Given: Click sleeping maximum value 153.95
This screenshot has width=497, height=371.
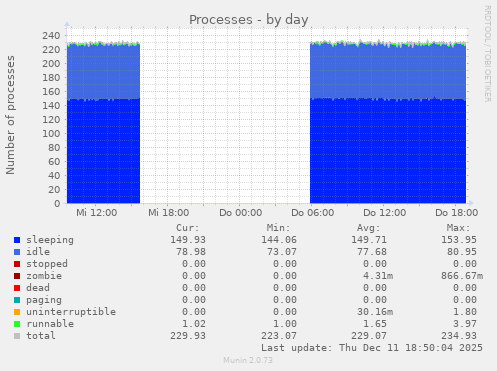Looking at the screenshot, I should click(x=459, y=240).
